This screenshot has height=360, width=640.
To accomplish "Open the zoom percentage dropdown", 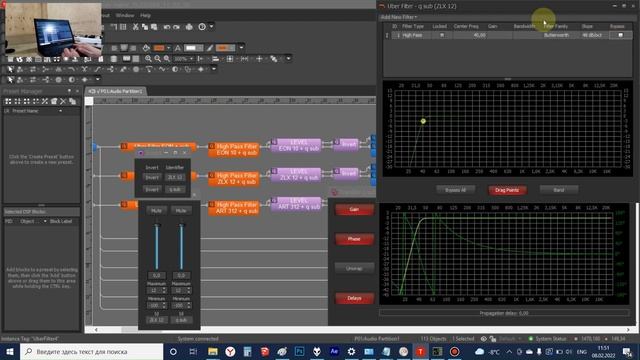I will (x=191, y=59).
